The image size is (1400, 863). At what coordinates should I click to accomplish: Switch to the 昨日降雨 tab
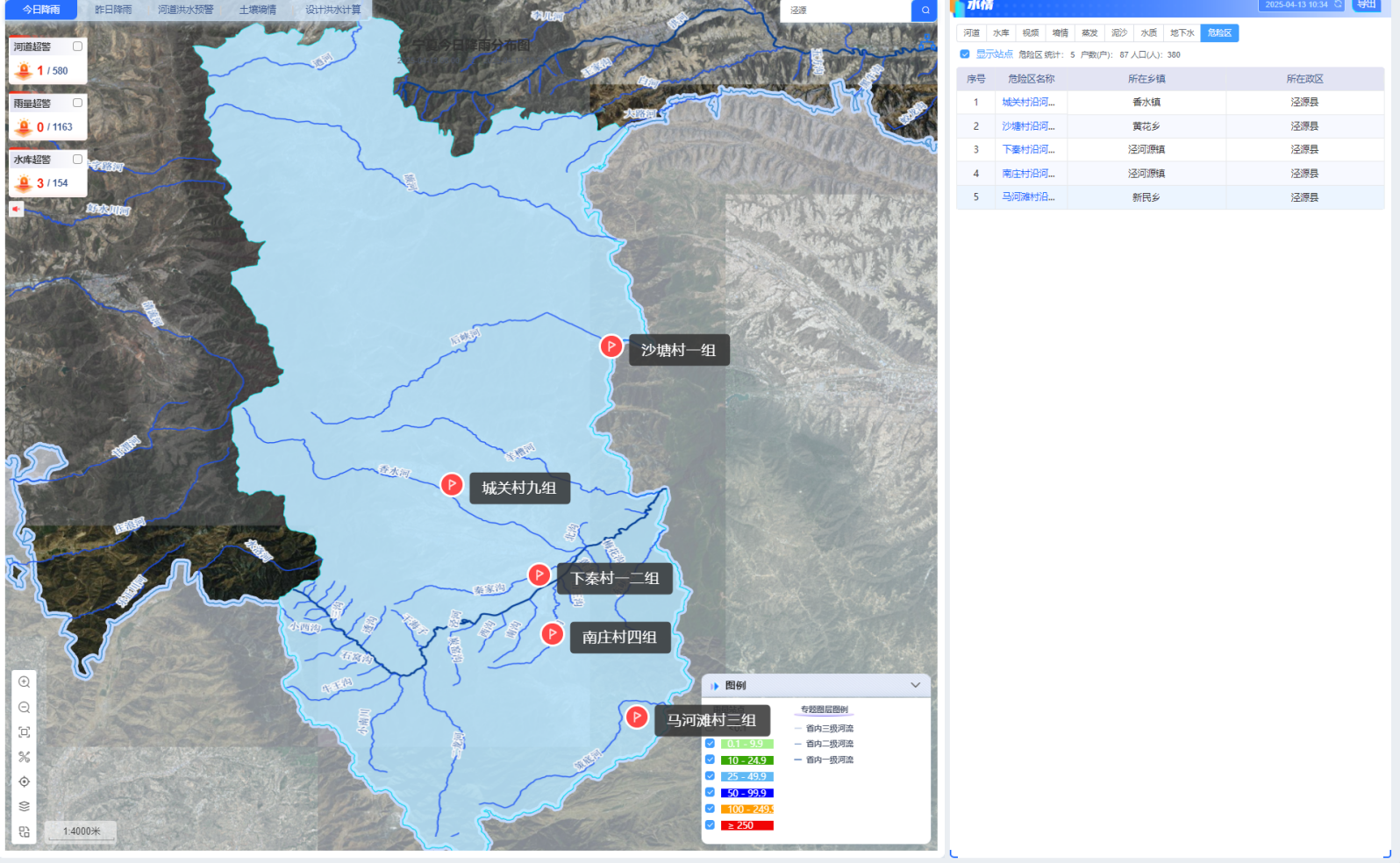[x=113, y=10]
